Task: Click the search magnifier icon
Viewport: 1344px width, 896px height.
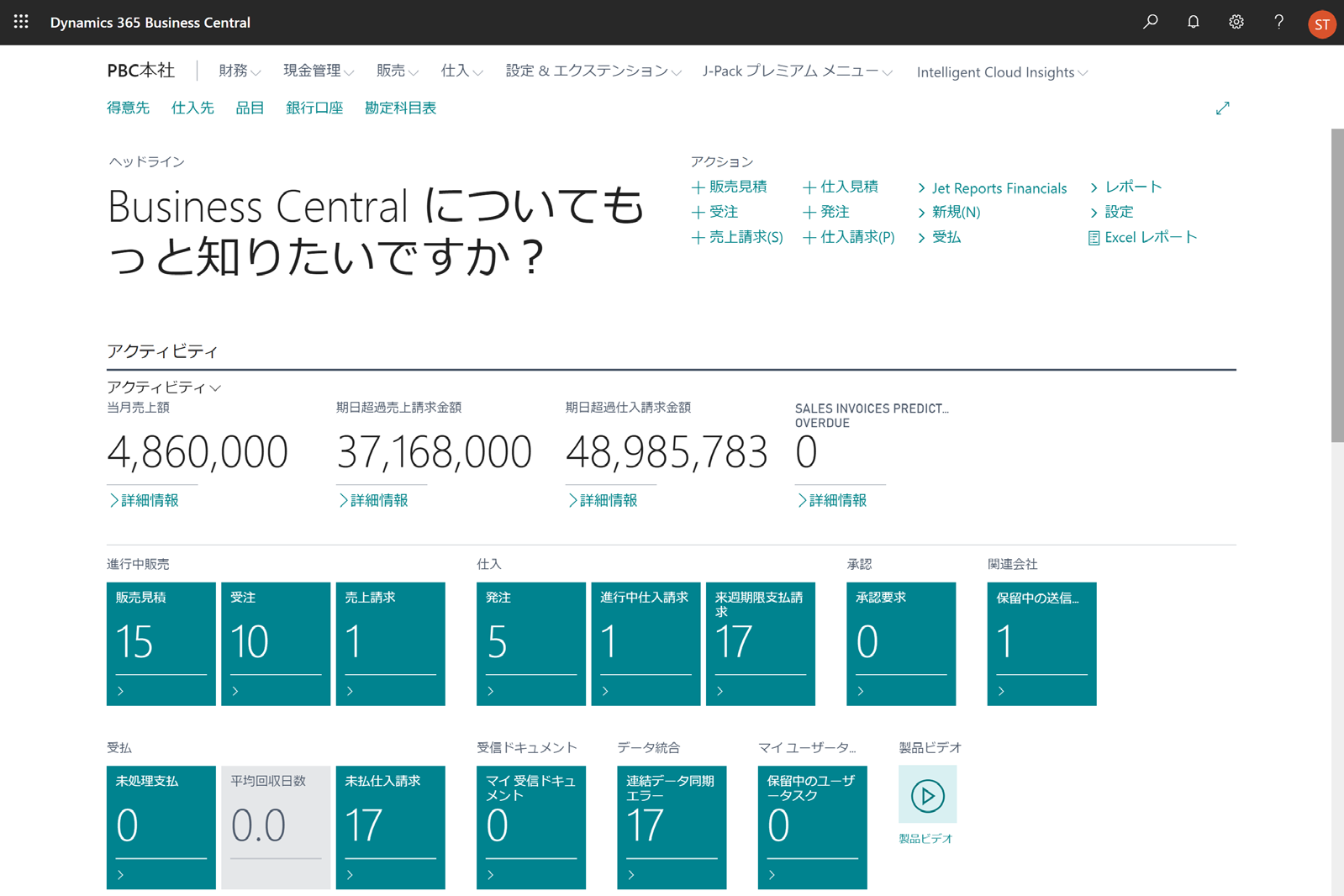Action: tap(1150, 22)
